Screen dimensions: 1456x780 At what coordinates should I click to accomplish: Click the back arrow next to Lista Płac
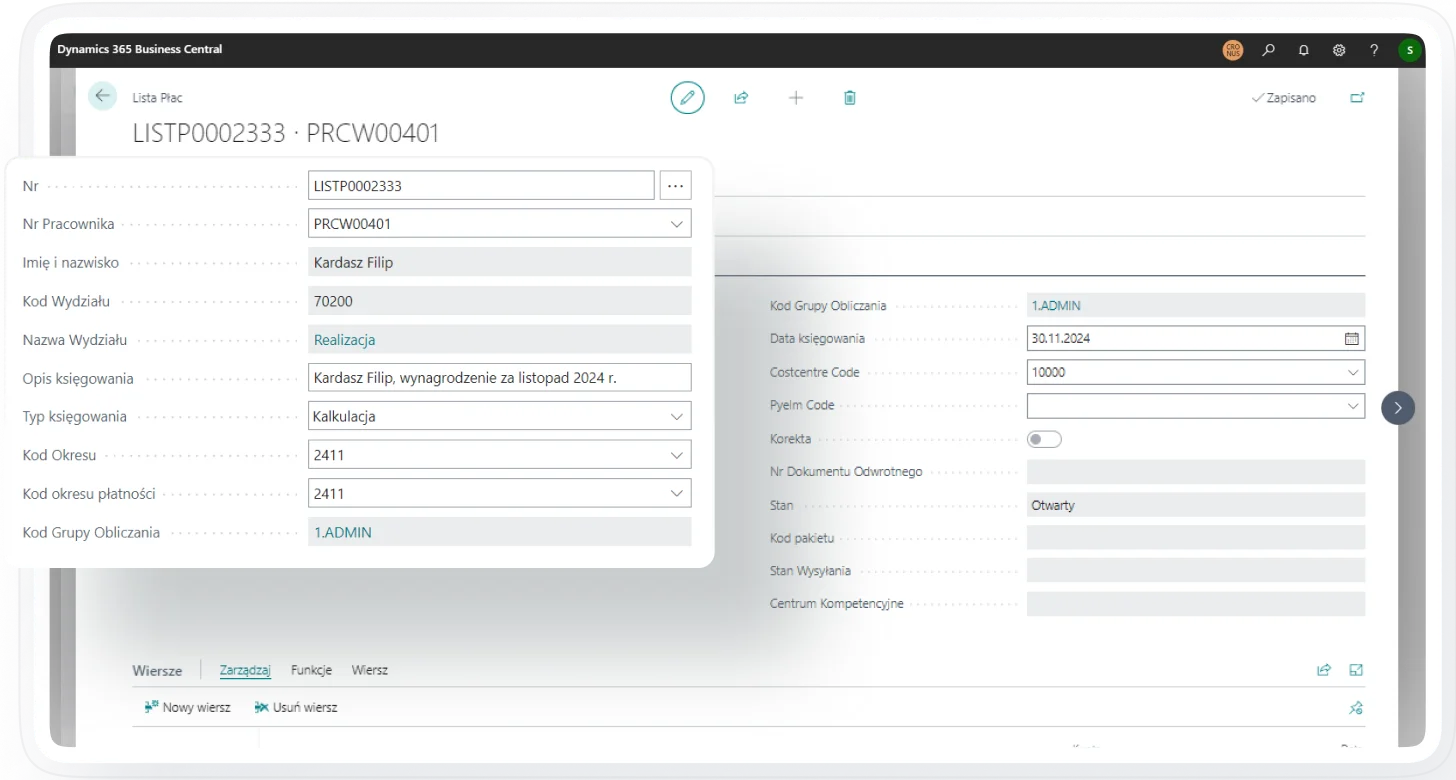tap(102, 96)
